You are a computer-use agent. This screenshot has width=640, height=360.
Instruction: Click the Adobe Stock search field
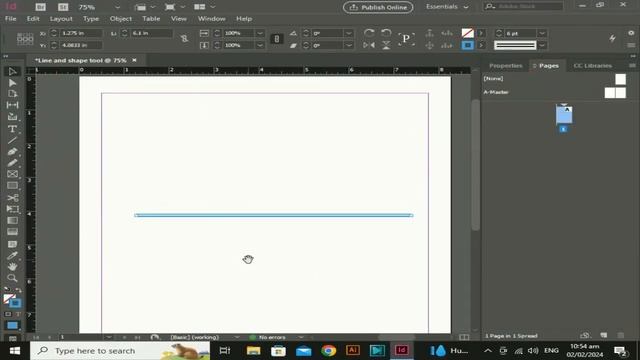point(523,7)
